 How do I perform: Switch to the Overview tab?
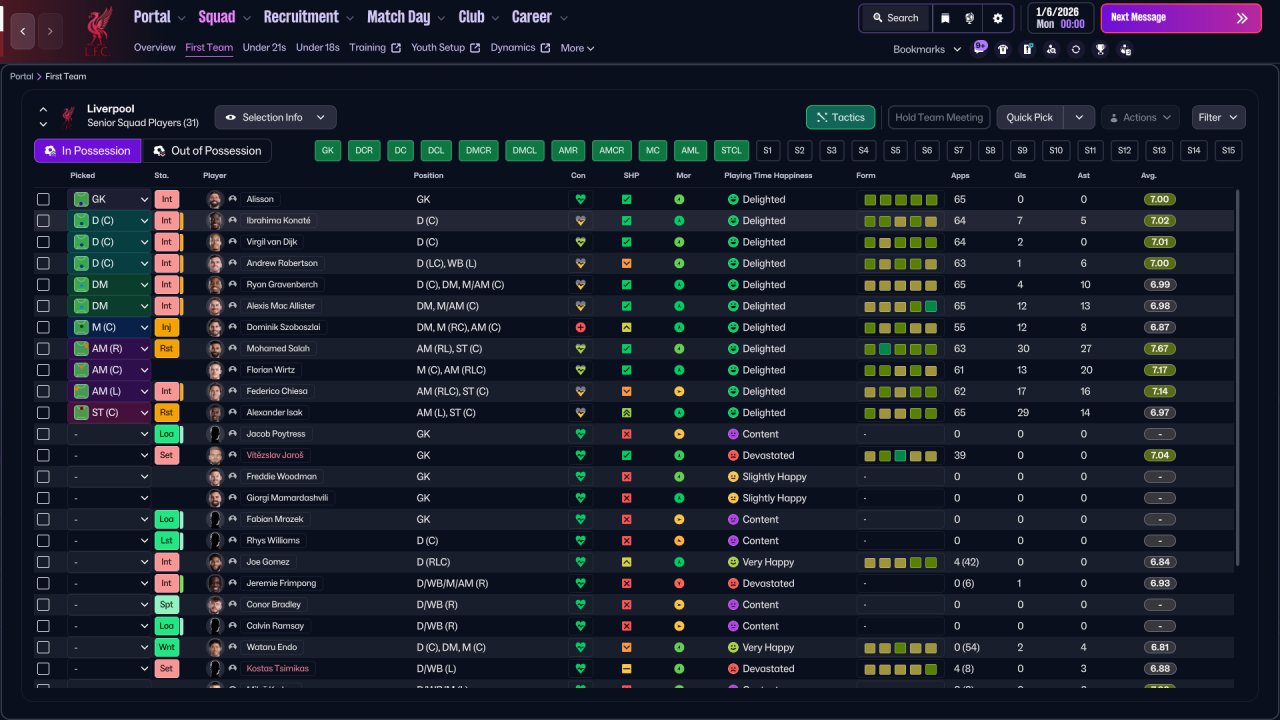[154, 48]
